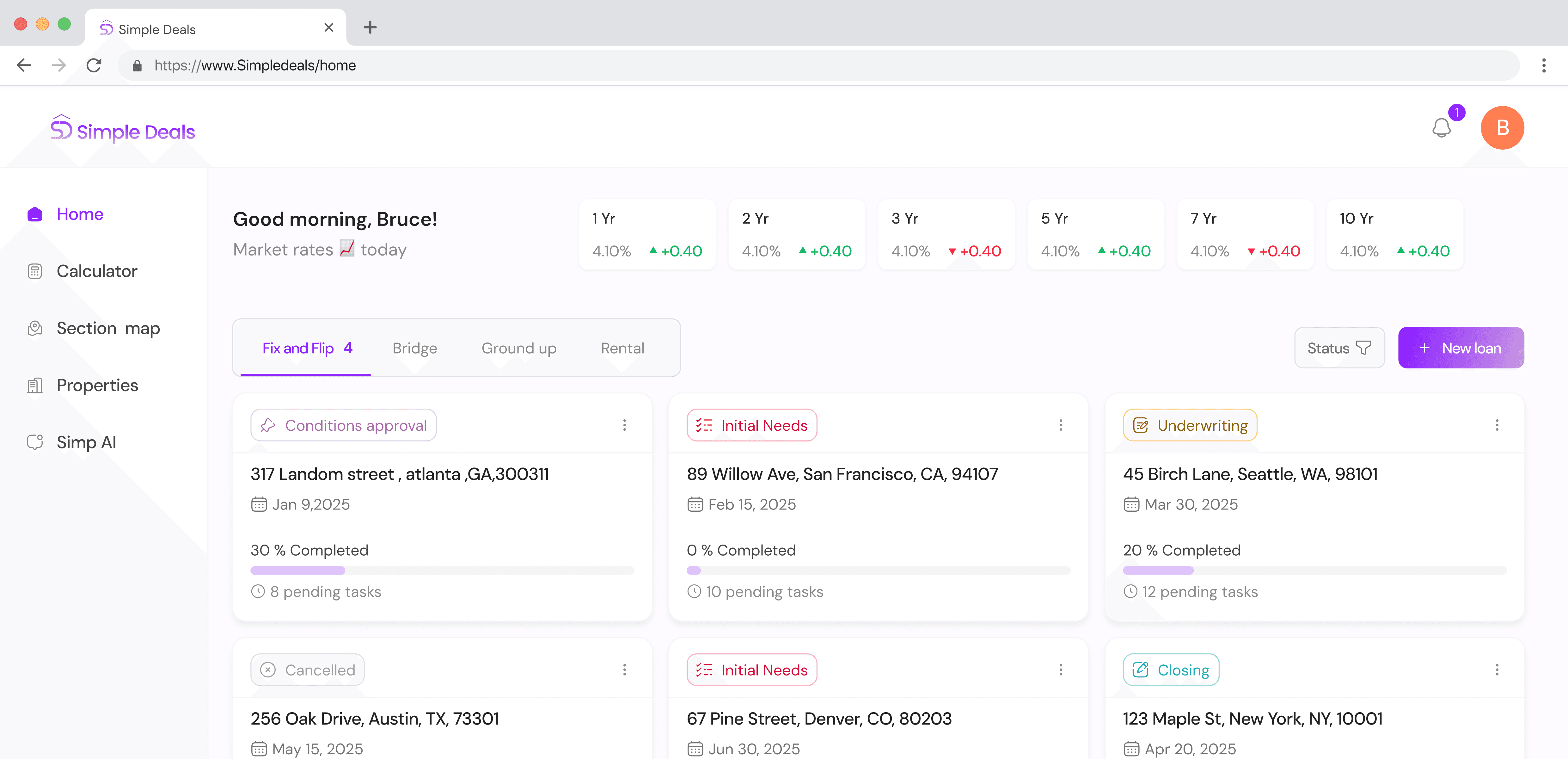Click the Home sidebar icon
The image size is (1568, 759).
(35, 214)
